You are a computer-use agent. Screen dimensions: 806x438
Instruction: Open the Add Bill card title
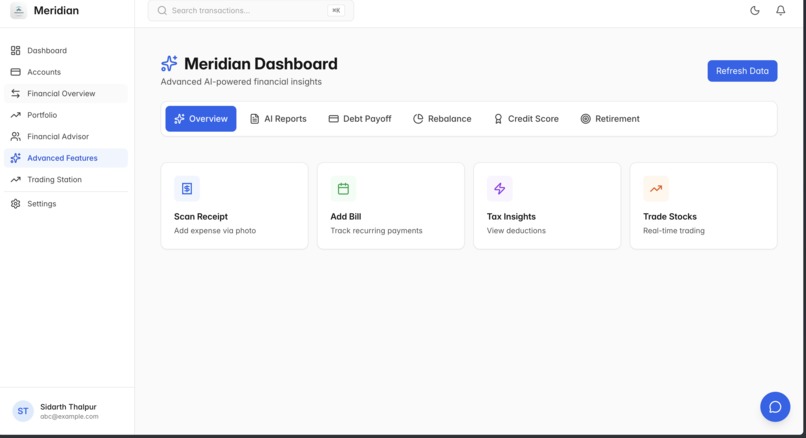pyautogui.click(x=346, y=216)
